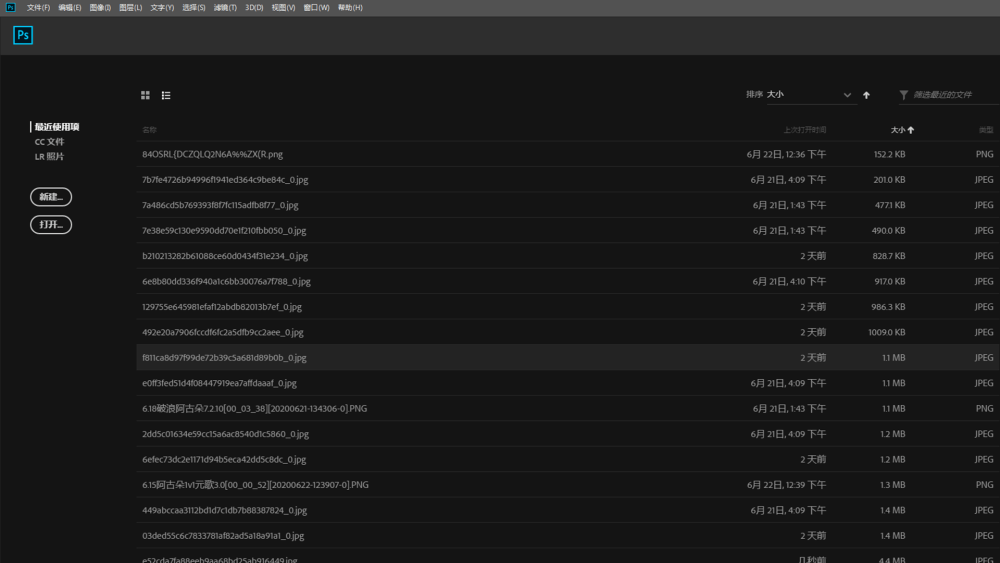The image size is (1000, 563).
Task: Open file 84OSRL{DCZQLQ2N6A%%ZX(R.png
Action: 213,154
